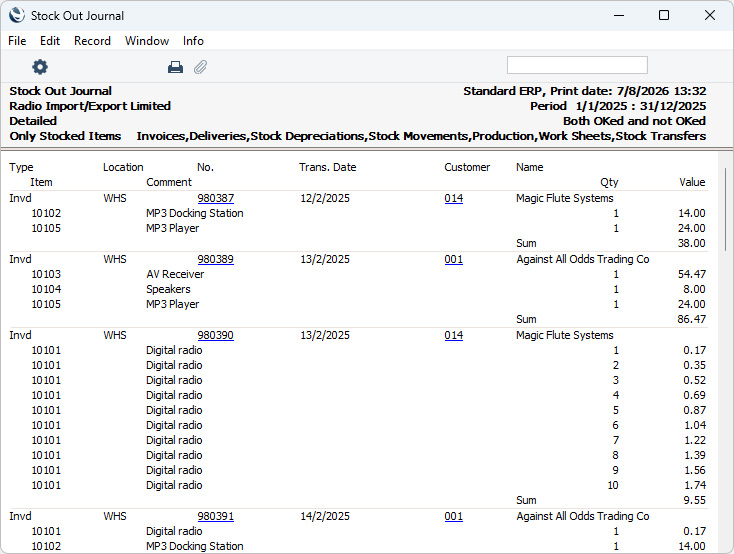
Task: Click item code 10104
Action: pos(46,289)
